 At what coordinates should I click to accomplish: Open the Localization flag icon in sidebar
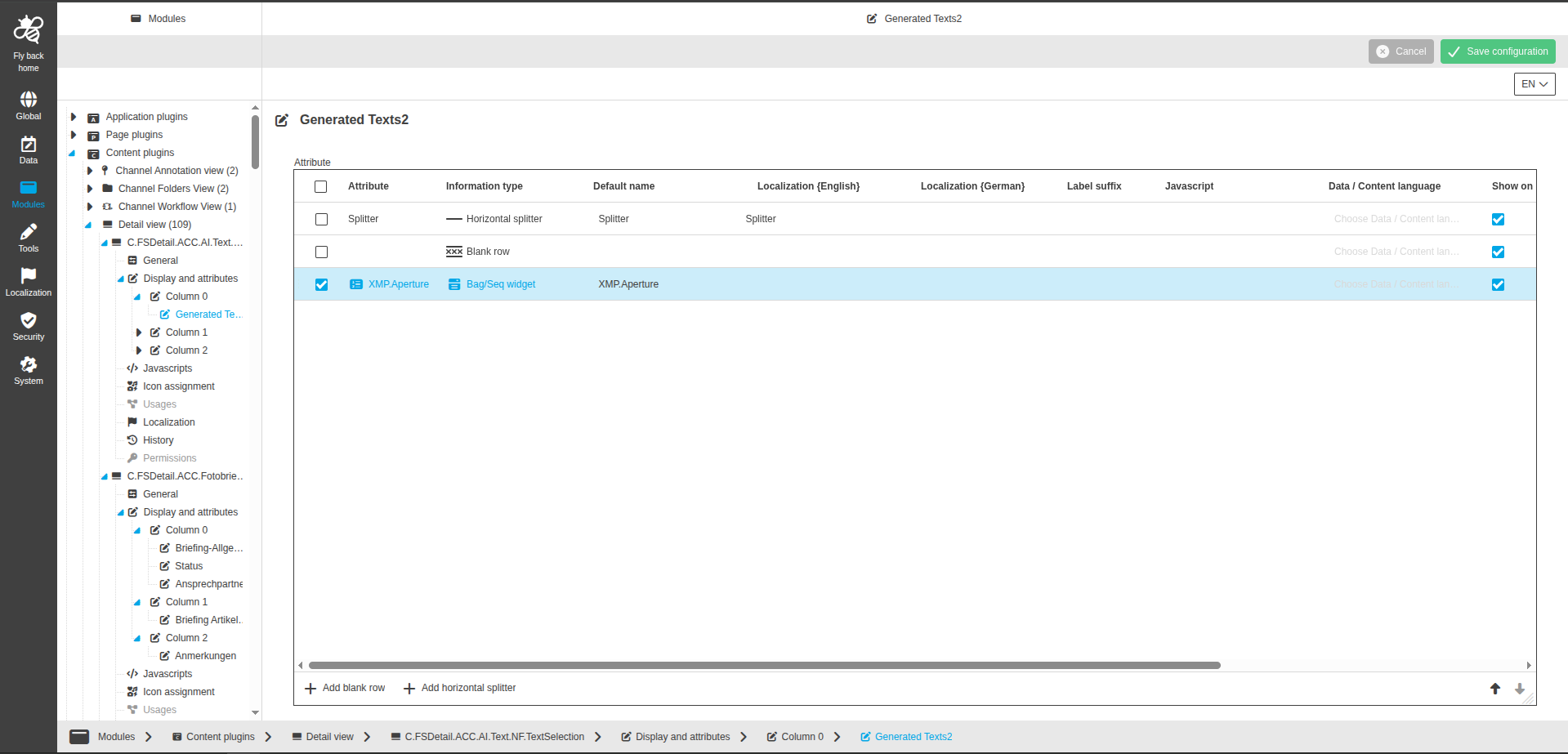tap(29, 276)
